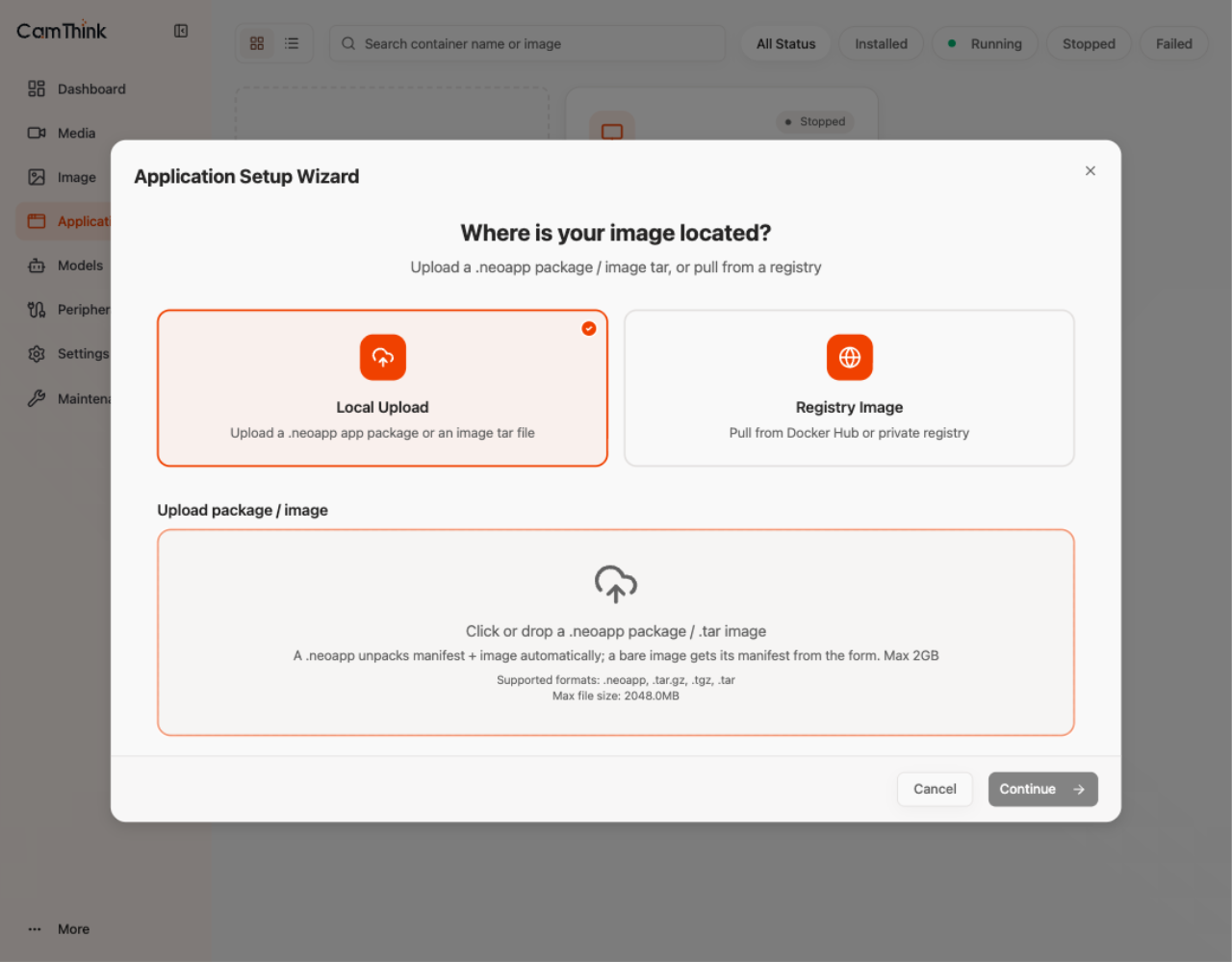Collapse the sidebar panel
Image resolution: width=1232 pixels, height=962 pixels.
click(x=181, y=31)
